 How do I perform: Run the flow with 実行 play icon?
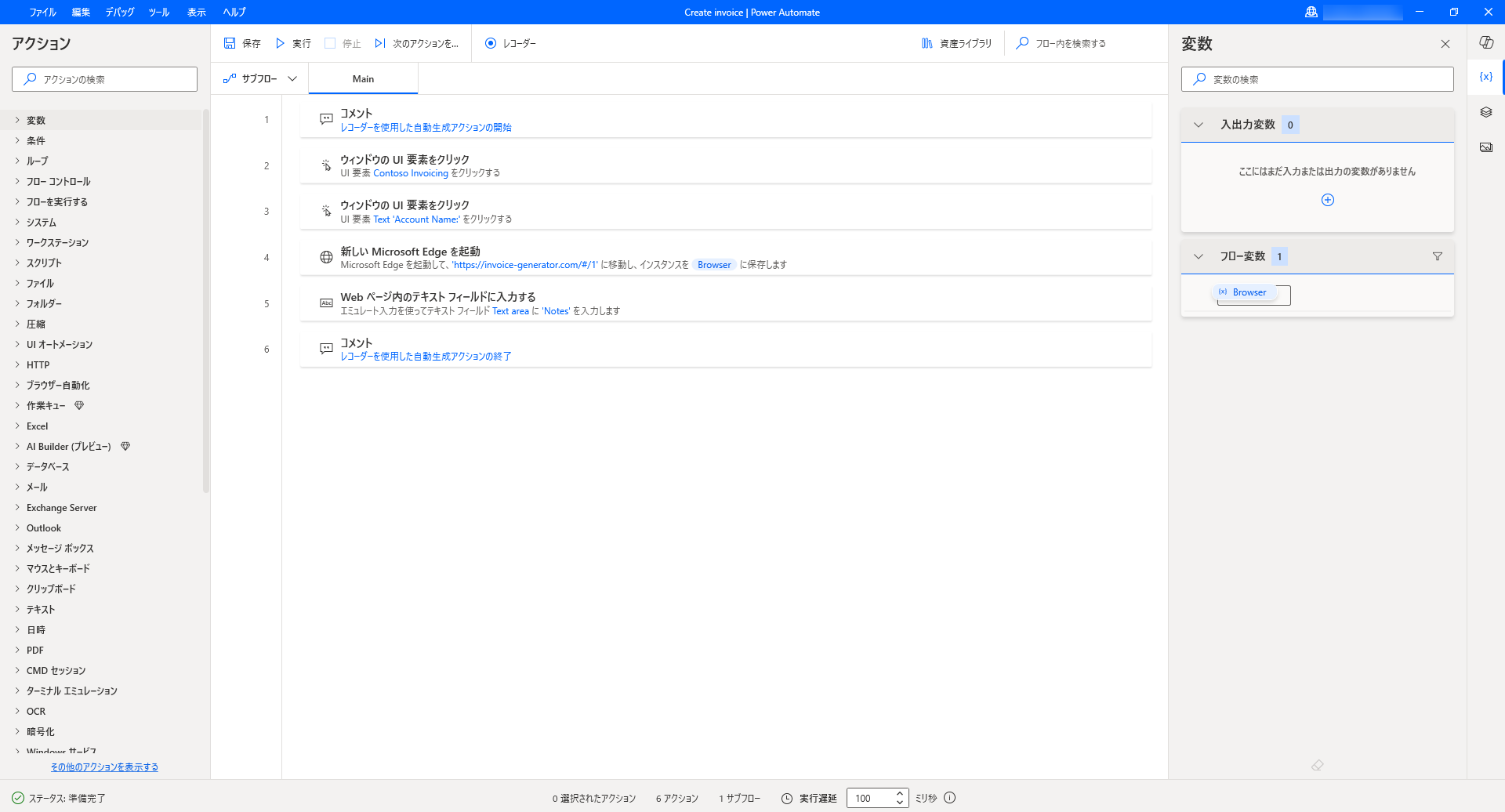[x=280, y=43]
